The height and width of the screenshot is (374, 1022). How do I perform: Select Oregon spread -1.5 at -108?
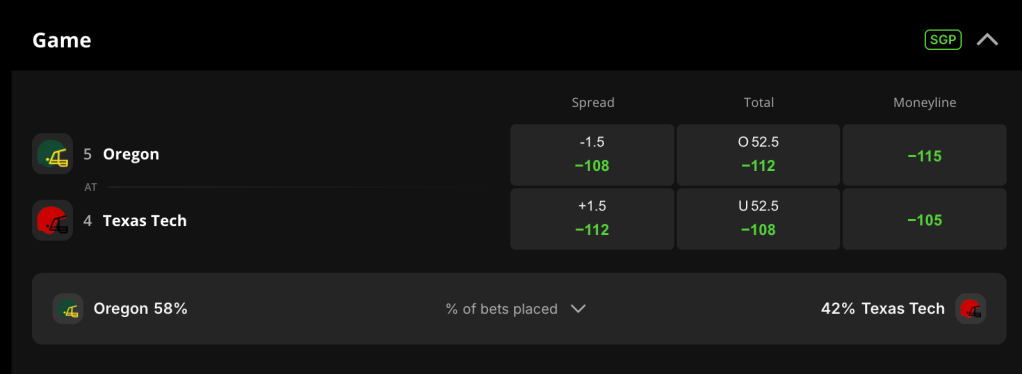(592, 154)
